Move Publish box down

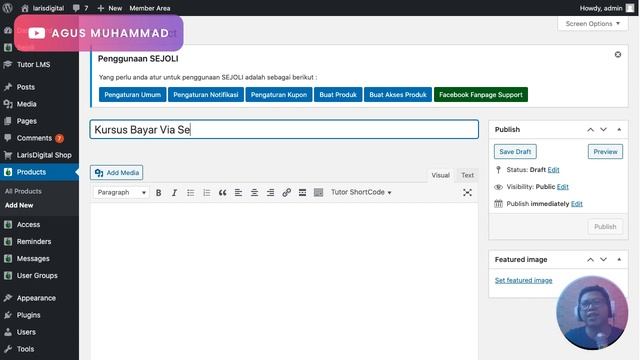pos(603,129)
